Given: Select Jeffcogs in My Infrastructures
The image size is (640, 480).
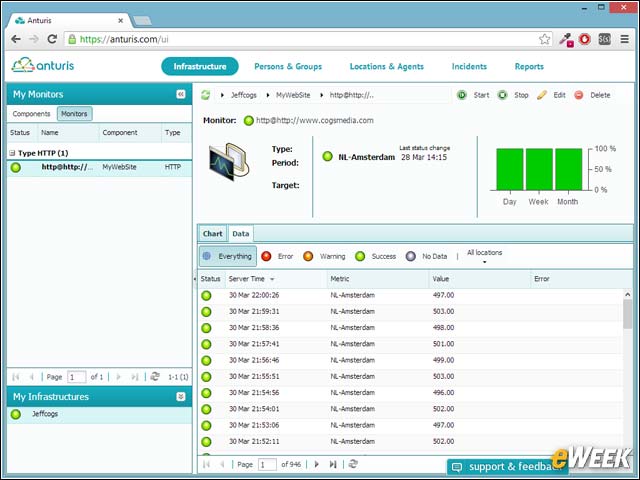Looking at the screenshot, I should tap(99, 414).
